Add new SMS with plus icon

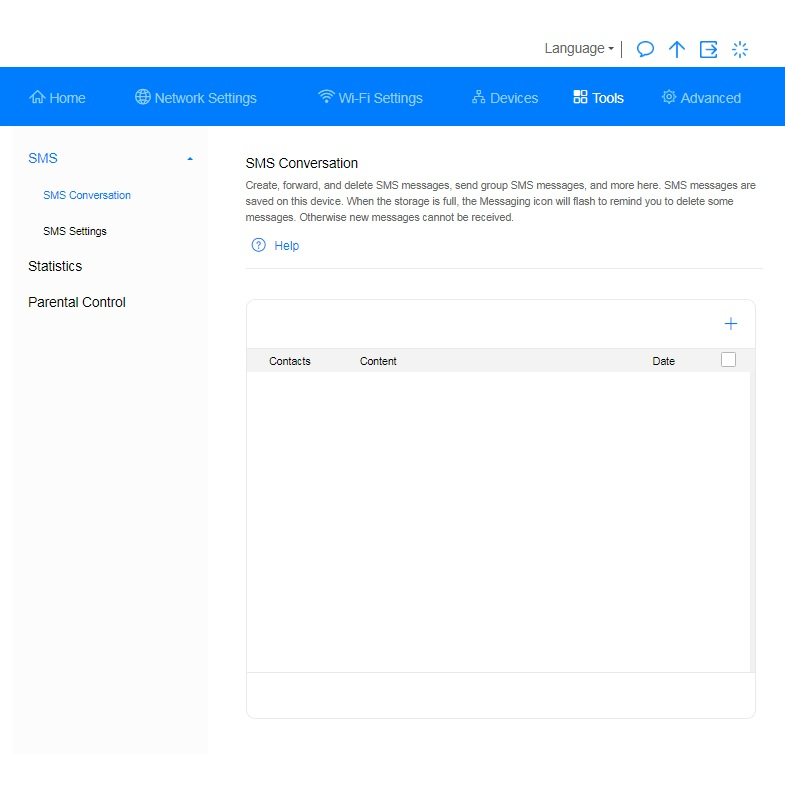click(731, 324)
